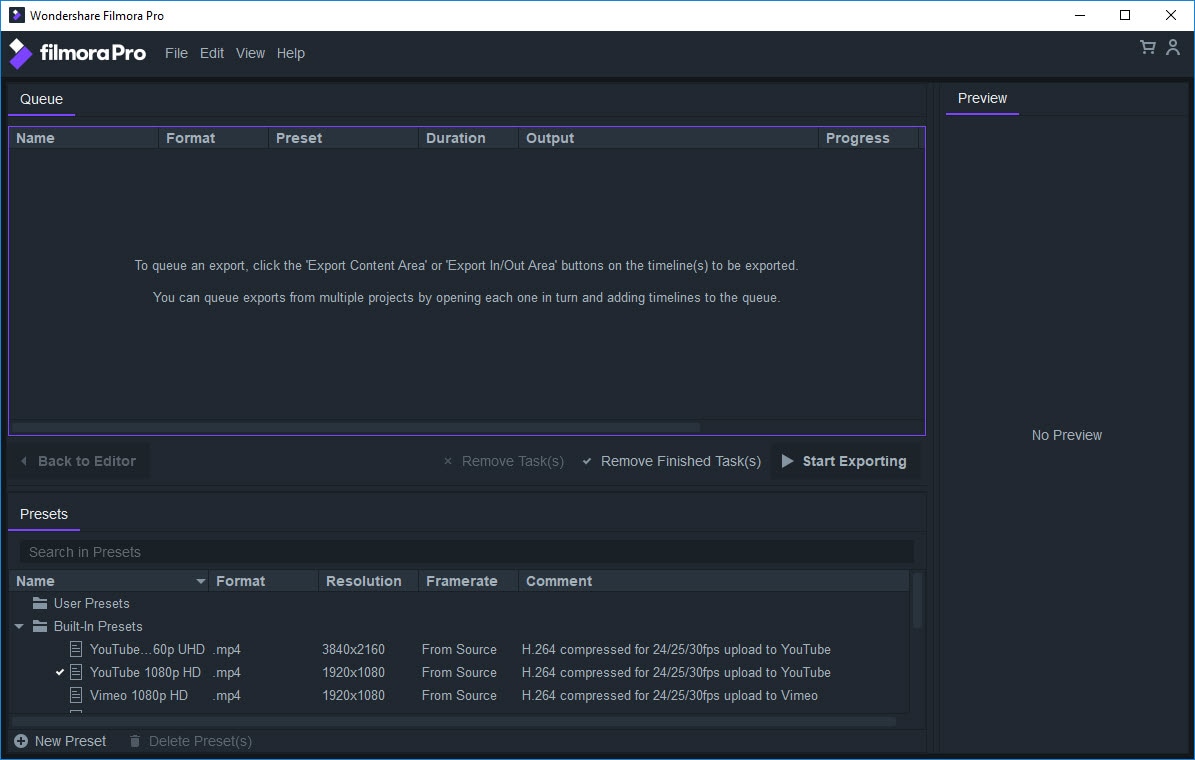Screen dimensions: 1195x760
Task: Click the Queue Preset column header
Action: [x=343, y=138]
